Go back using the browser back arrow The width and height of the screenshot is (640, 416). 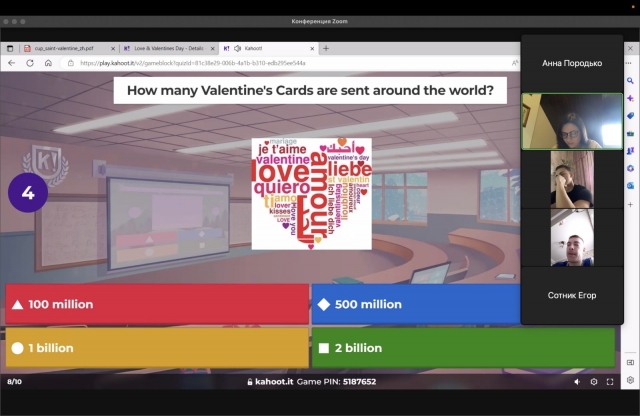pyautogui.click(x=11, y=63)
